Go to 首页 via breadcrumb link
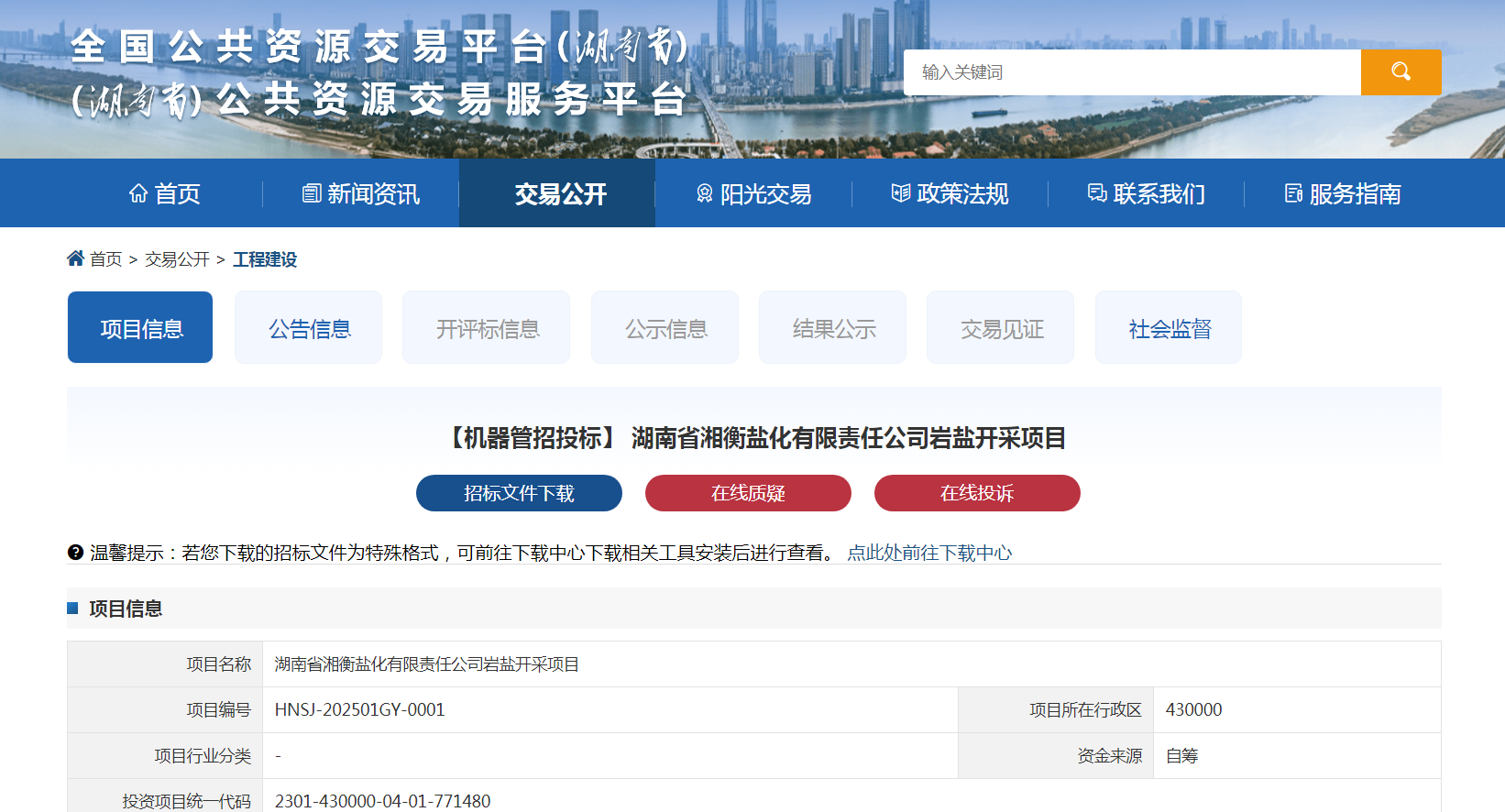 tap(105, 259)
